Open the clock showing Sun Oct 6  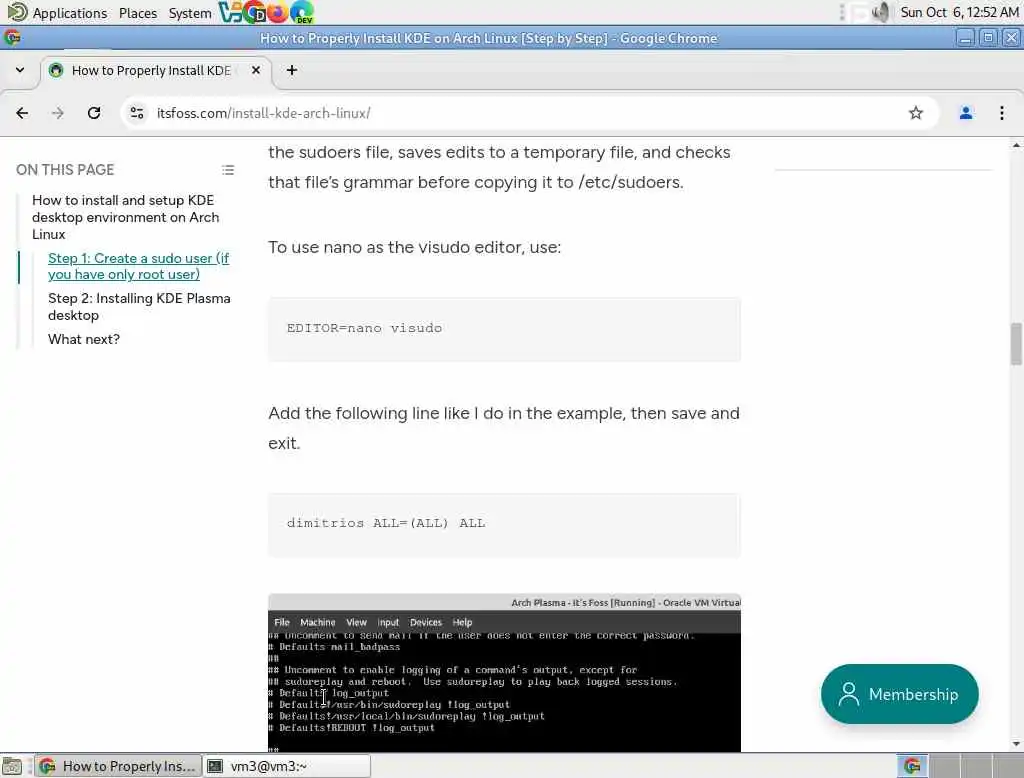959,12
